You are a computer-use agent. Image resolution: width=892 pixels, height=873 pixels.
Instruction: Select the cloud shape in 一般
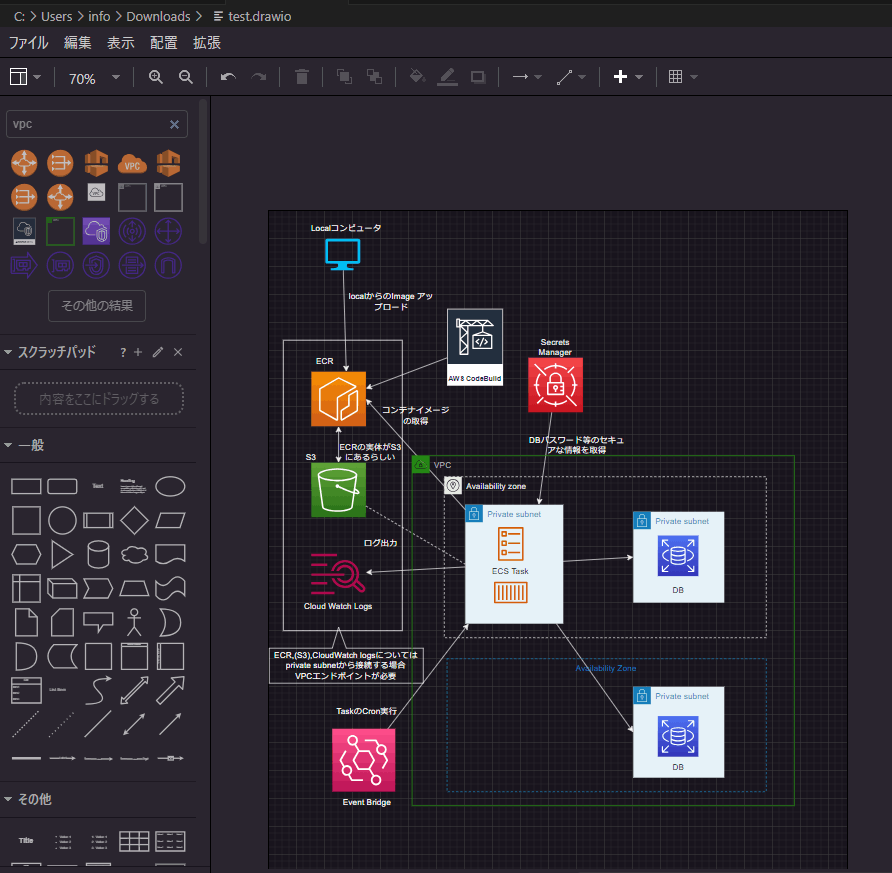[x=134, y=555]
